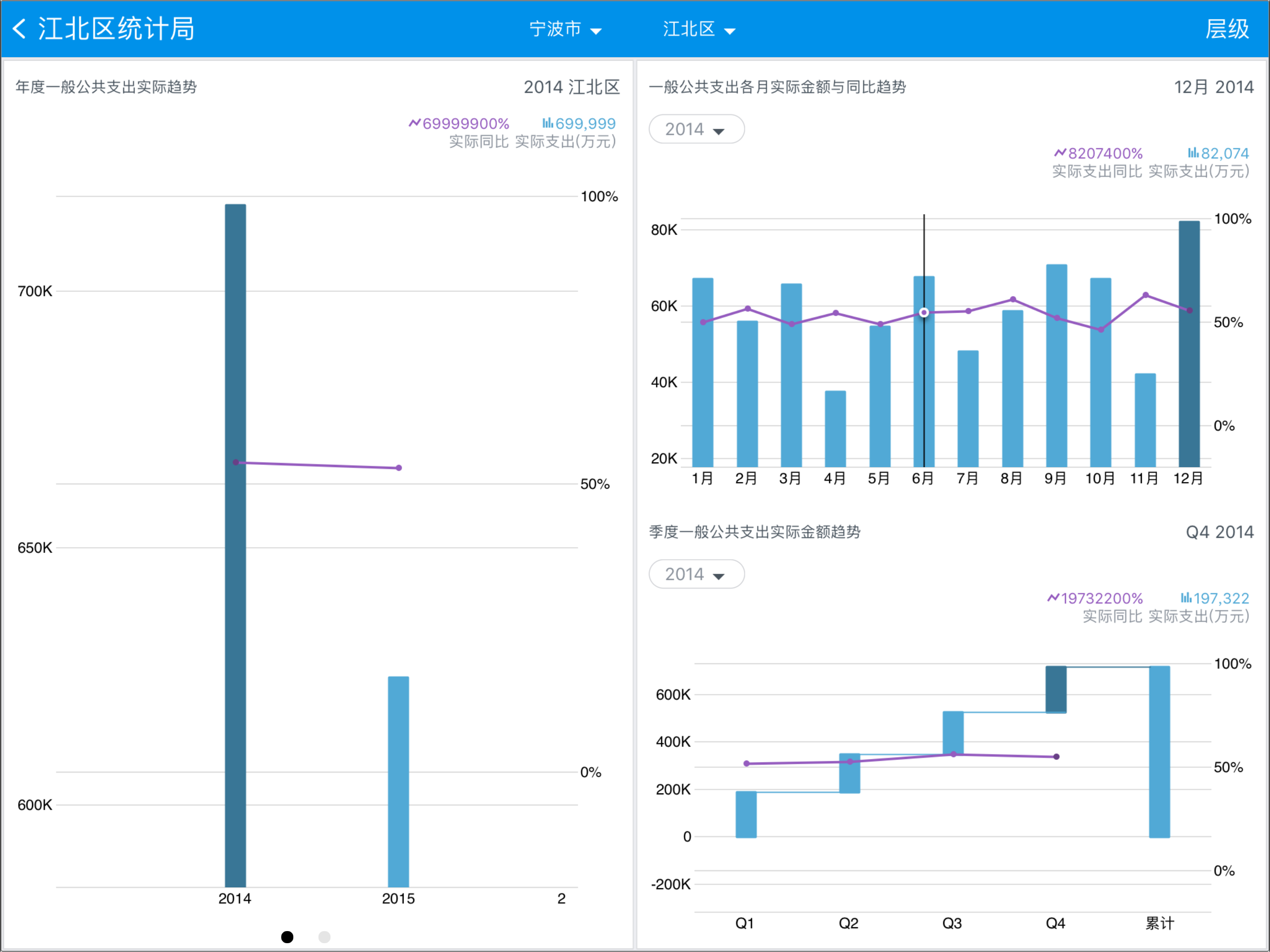Screen dimensions: 1270x952
Task: Select the dark Q4 bar in quarterly chart
Action: click(1056, 689)
